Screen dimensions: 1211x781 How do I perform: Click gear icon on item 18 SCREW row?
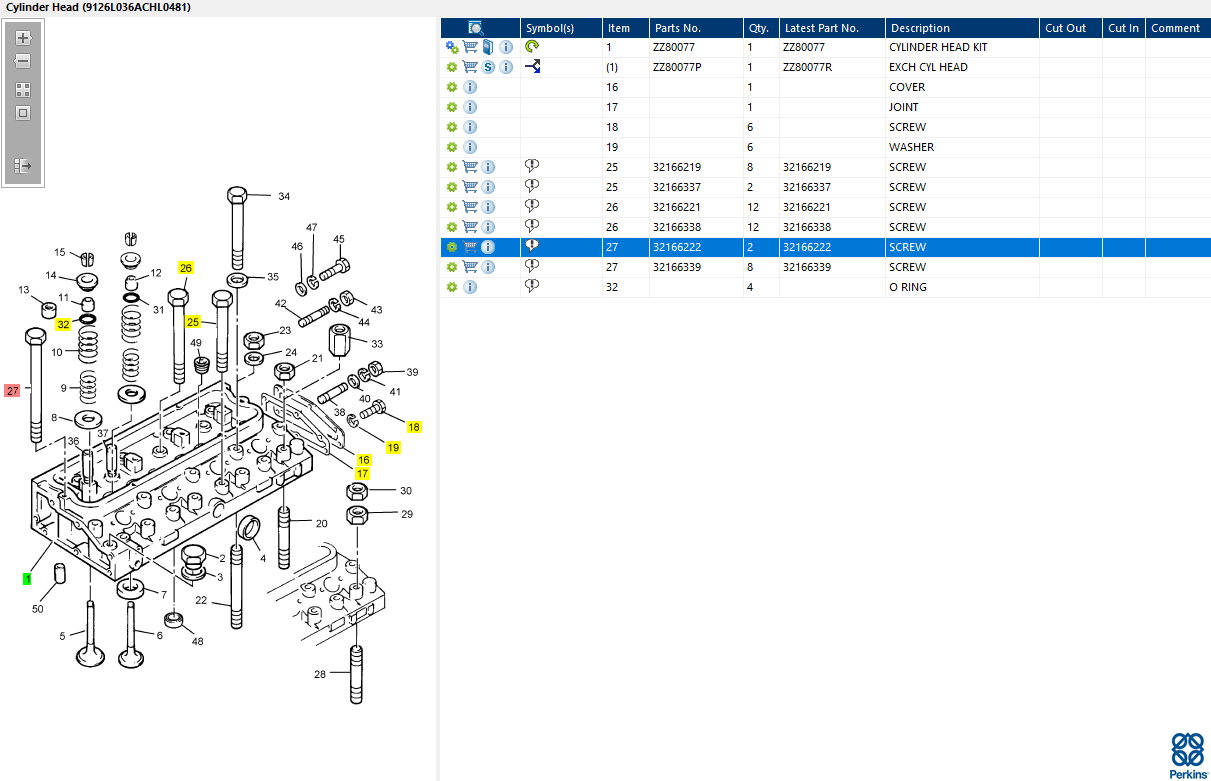coord(452,127)
